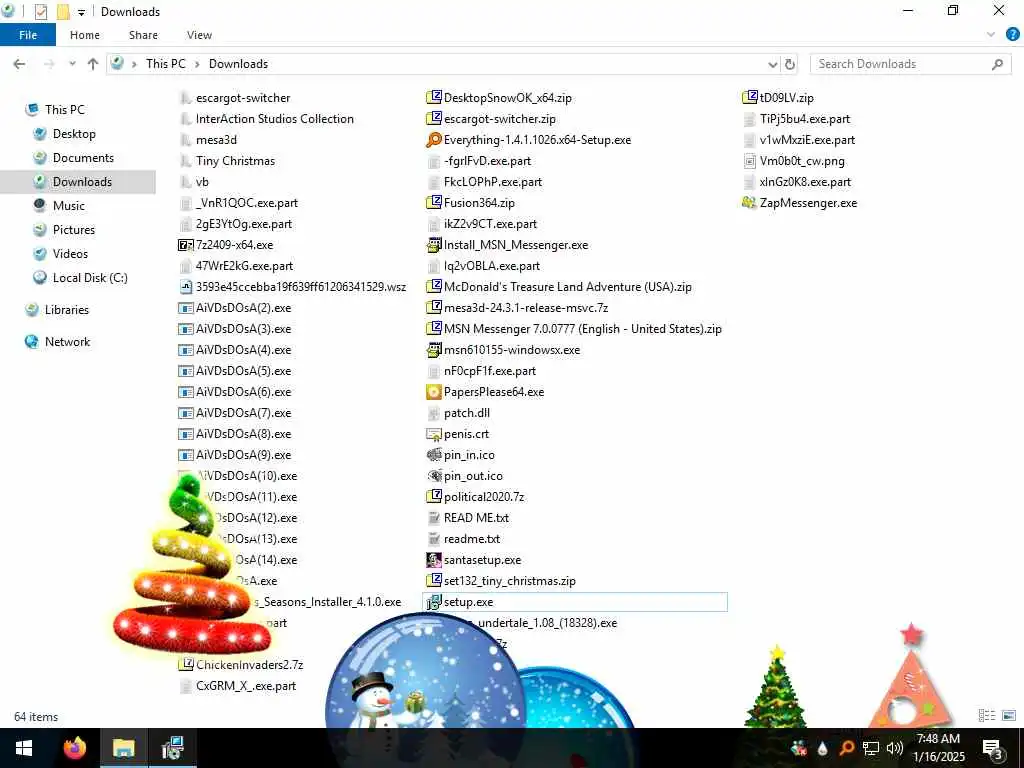This screenshot has width=1024, height=768.
Task: Select the READ ME.txt file name
Action: pos(476,518)
